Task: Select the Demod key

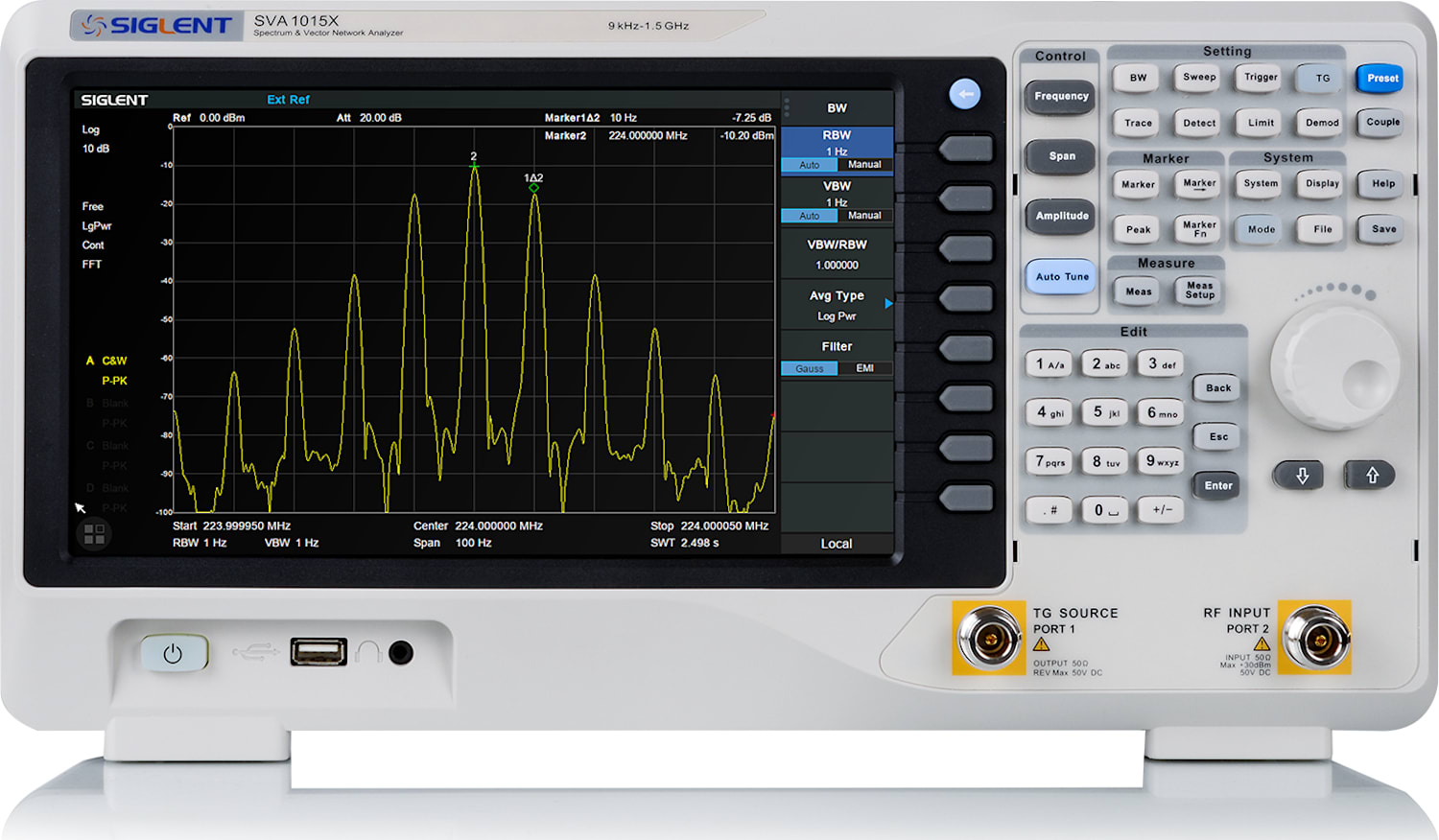Action: point(1319,123)
